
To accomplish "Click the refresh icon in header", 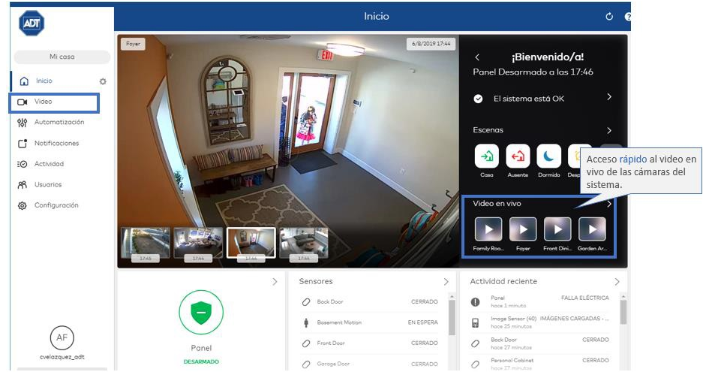I will click(609, 17).
